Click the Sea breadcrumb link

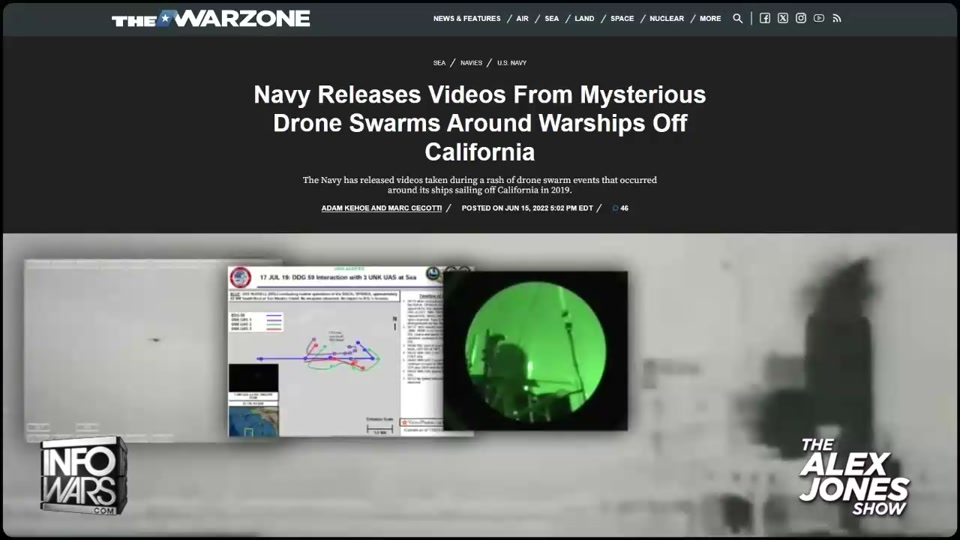pos(439,63)
